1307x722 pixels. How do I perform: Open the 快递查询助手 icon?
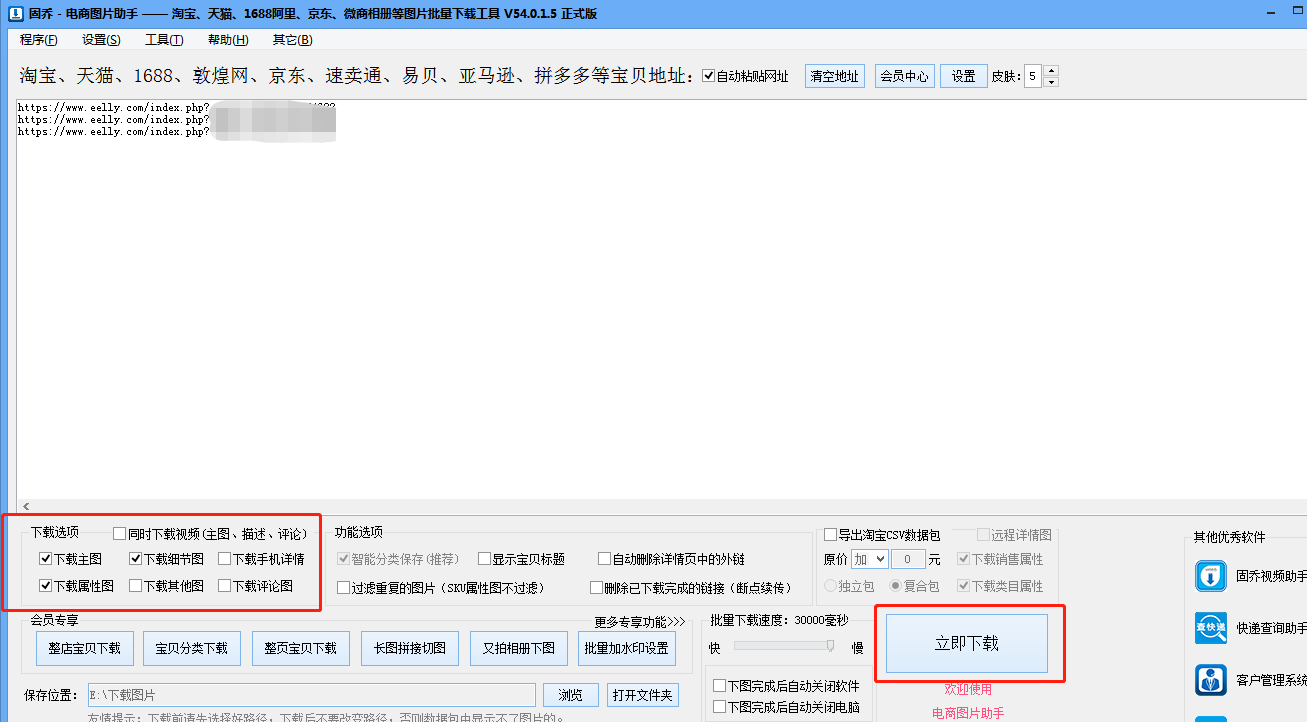[1211, 628]
